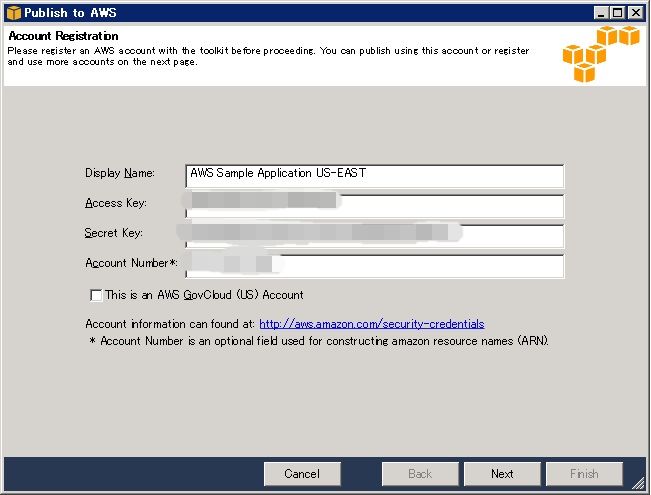Click the "Access Key:" label

coord(116,203)
